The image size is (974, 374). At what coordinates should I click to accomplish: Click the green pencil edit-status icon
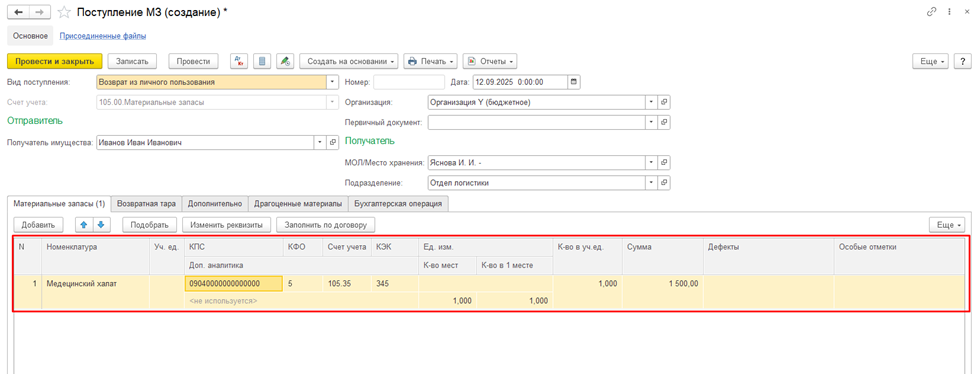pyautogui.click(x=285, y=61)
